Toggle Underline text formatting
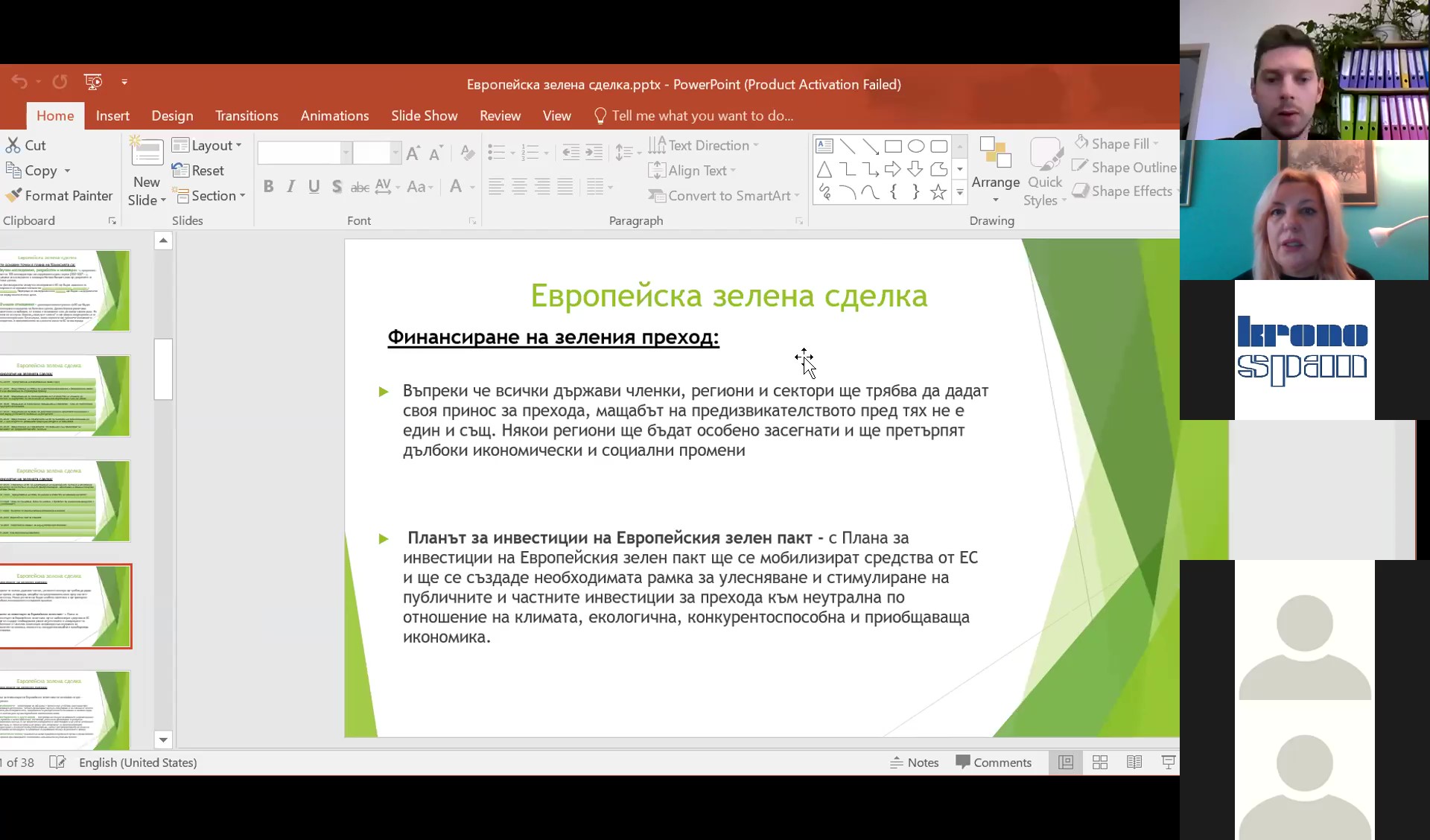 314,187
